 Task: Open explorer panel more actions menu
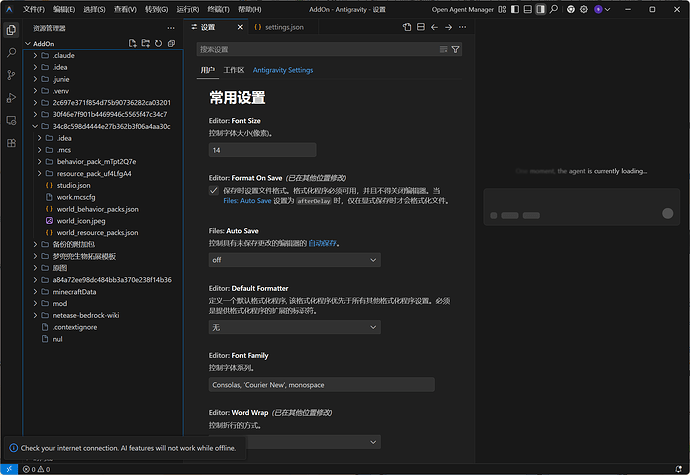(171, 28)
